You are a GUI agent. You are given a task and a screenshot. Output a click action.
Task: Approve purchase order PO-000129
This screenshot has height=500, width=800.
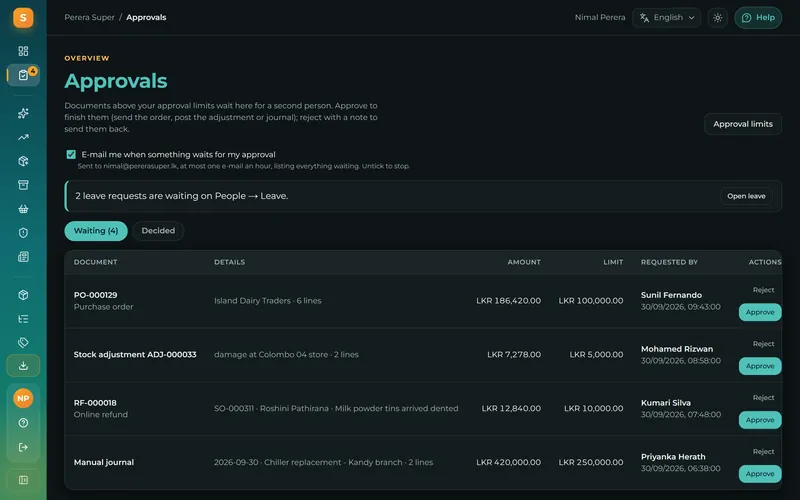click(x=760, y=312)
